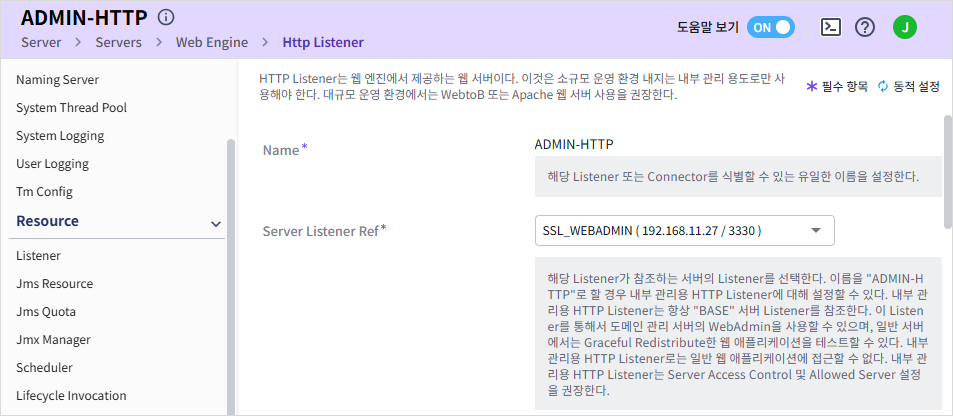Viewport: 953px width, 416px height.
Task: Click the info icon beside ADMIN-HTTP title
Action: coord(165,18)
